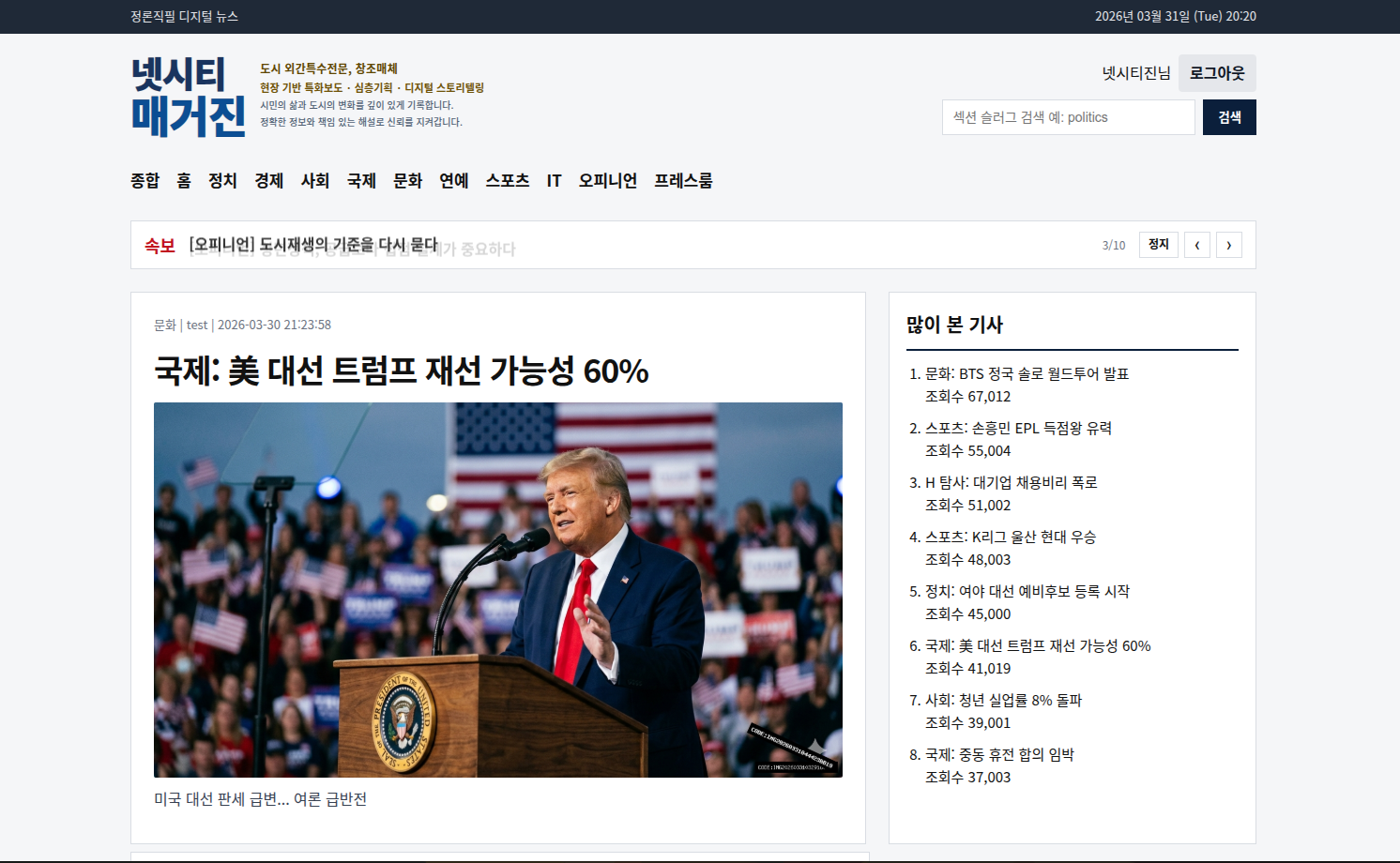Select the IT navigation item
1400x863 pixels.
(x=554, y=181)
